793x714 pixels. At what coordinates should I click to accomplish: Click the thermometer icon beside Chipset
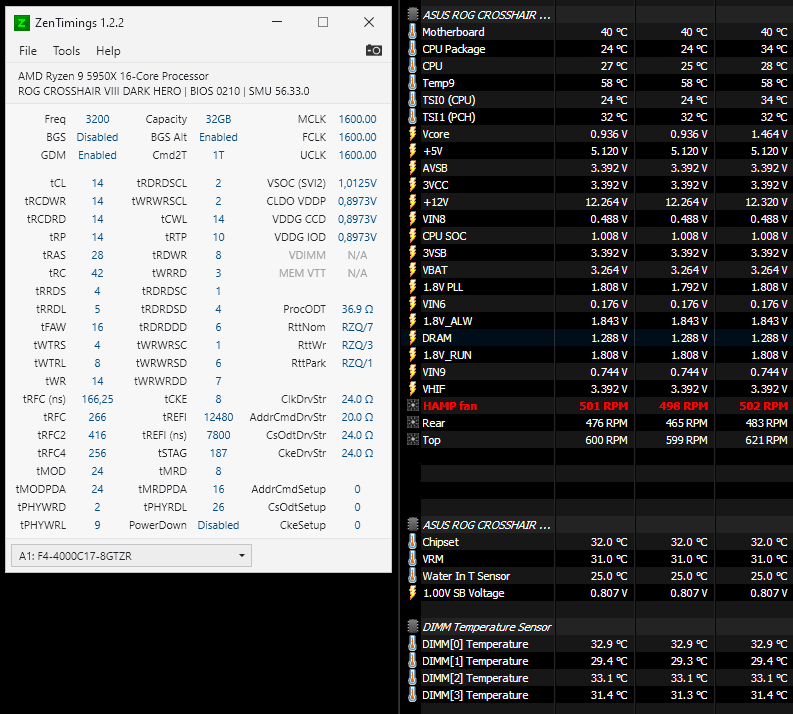click(413, 542)
